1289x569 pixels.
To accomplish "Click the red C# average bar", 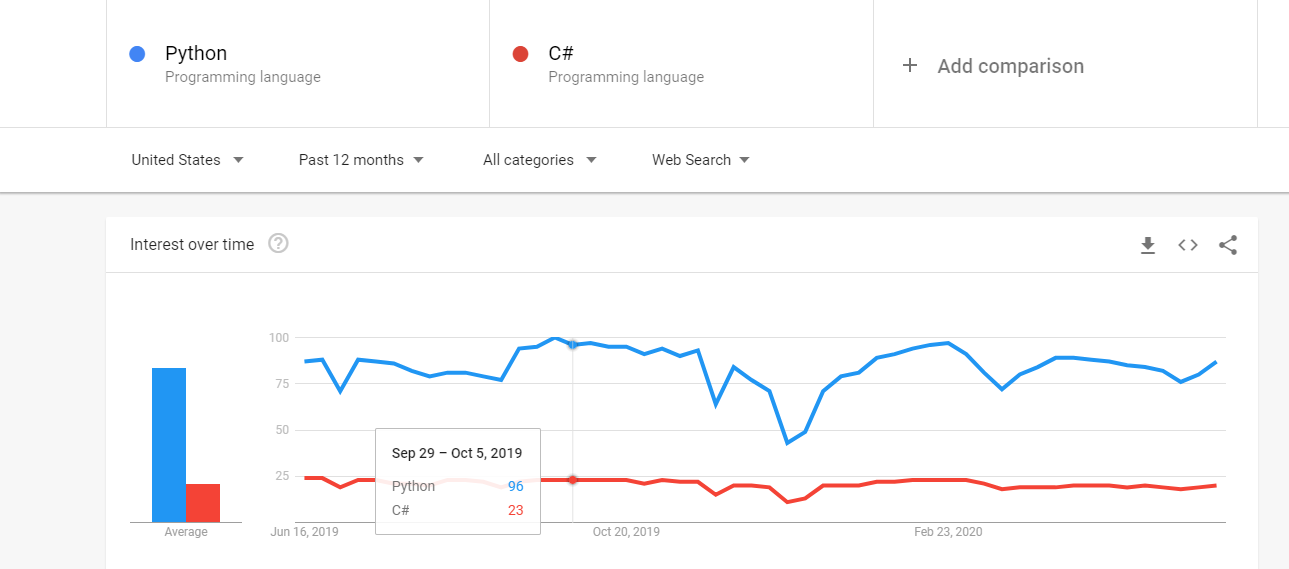I will point(203,503).
